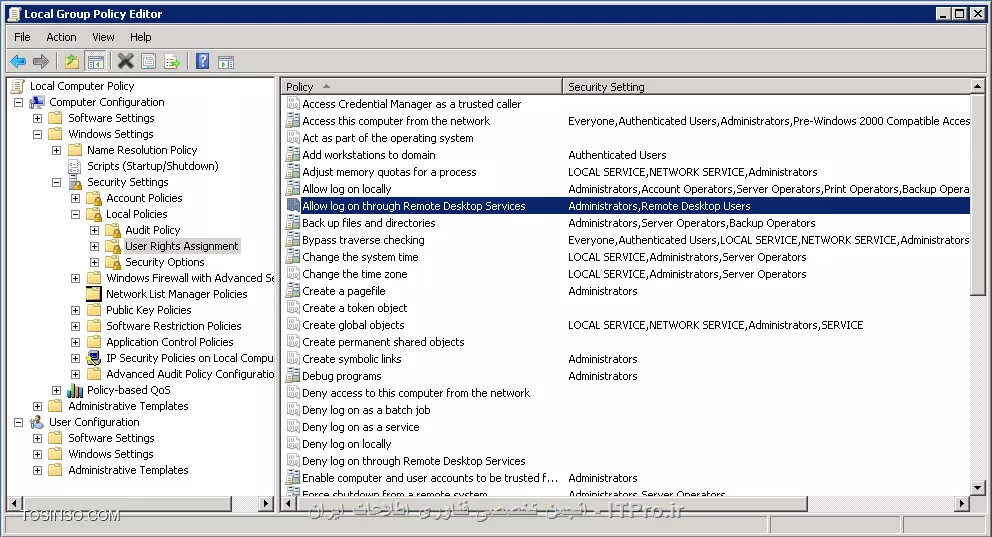The height and width of the screenshot is (537, 992).
Task: Select Advanced Audit Policy Configuration node
Action: pyautogui.click(x=190, y=374)
